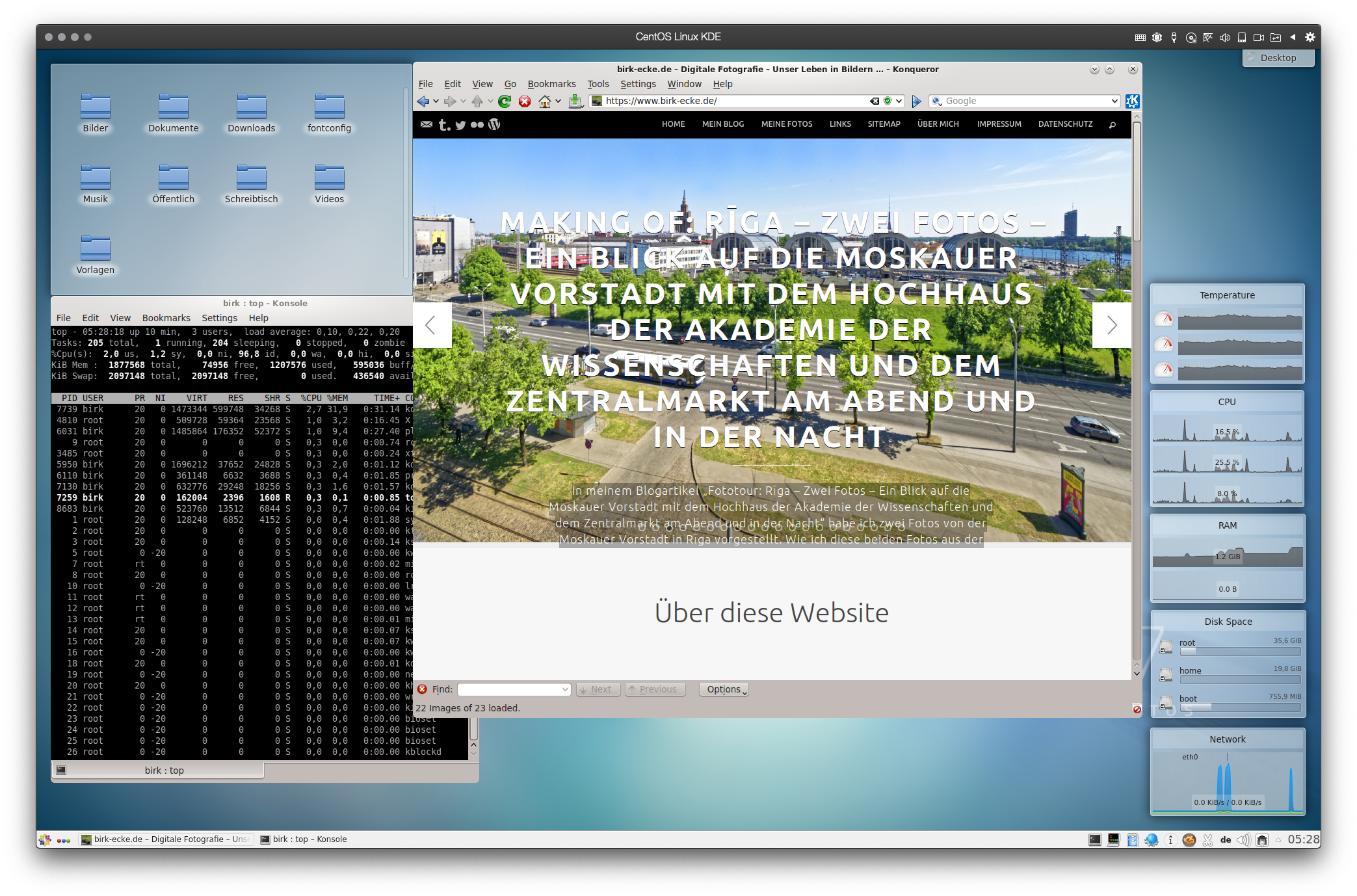Open the MEIN BLOG website link
Image resolution: width=1357 pixels, height=896 pixels.
722,124
